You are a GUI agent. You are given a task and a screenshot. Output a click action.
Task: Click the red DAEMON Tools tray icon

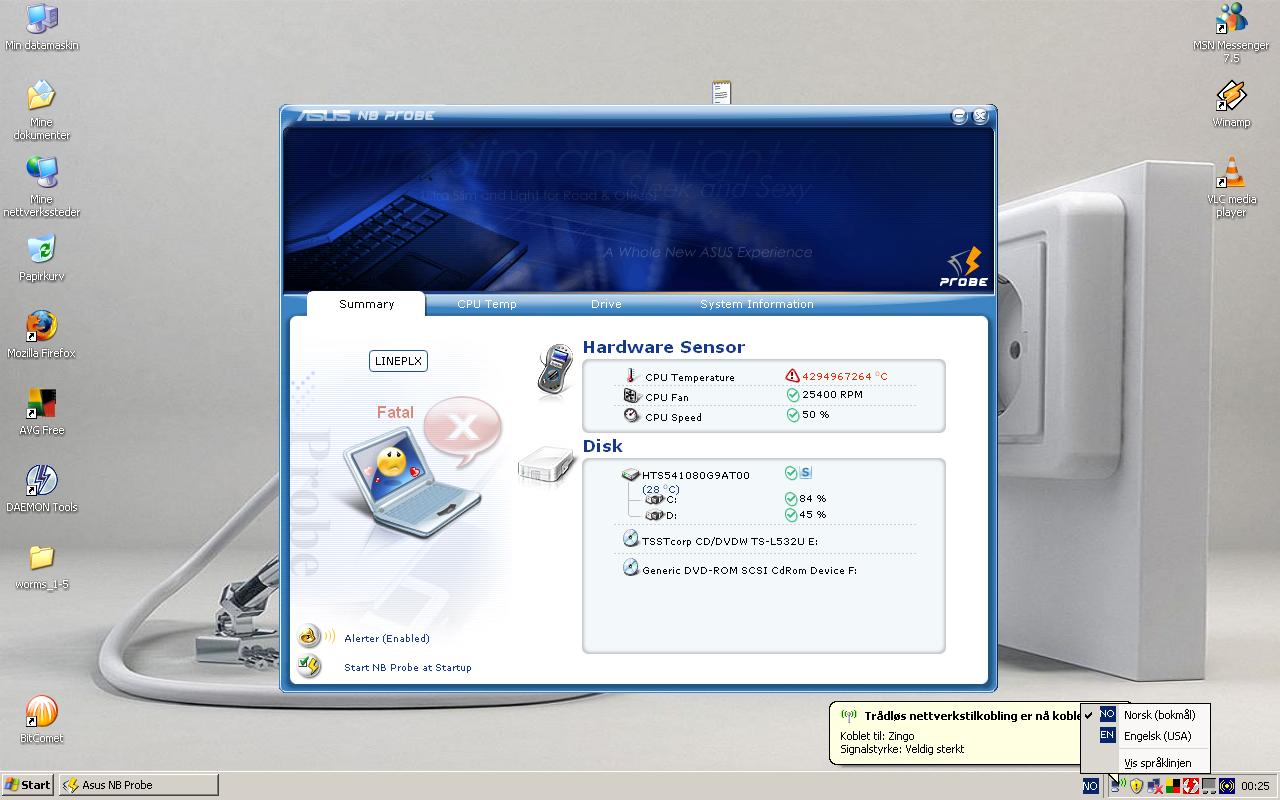[x=1191, y=786]
